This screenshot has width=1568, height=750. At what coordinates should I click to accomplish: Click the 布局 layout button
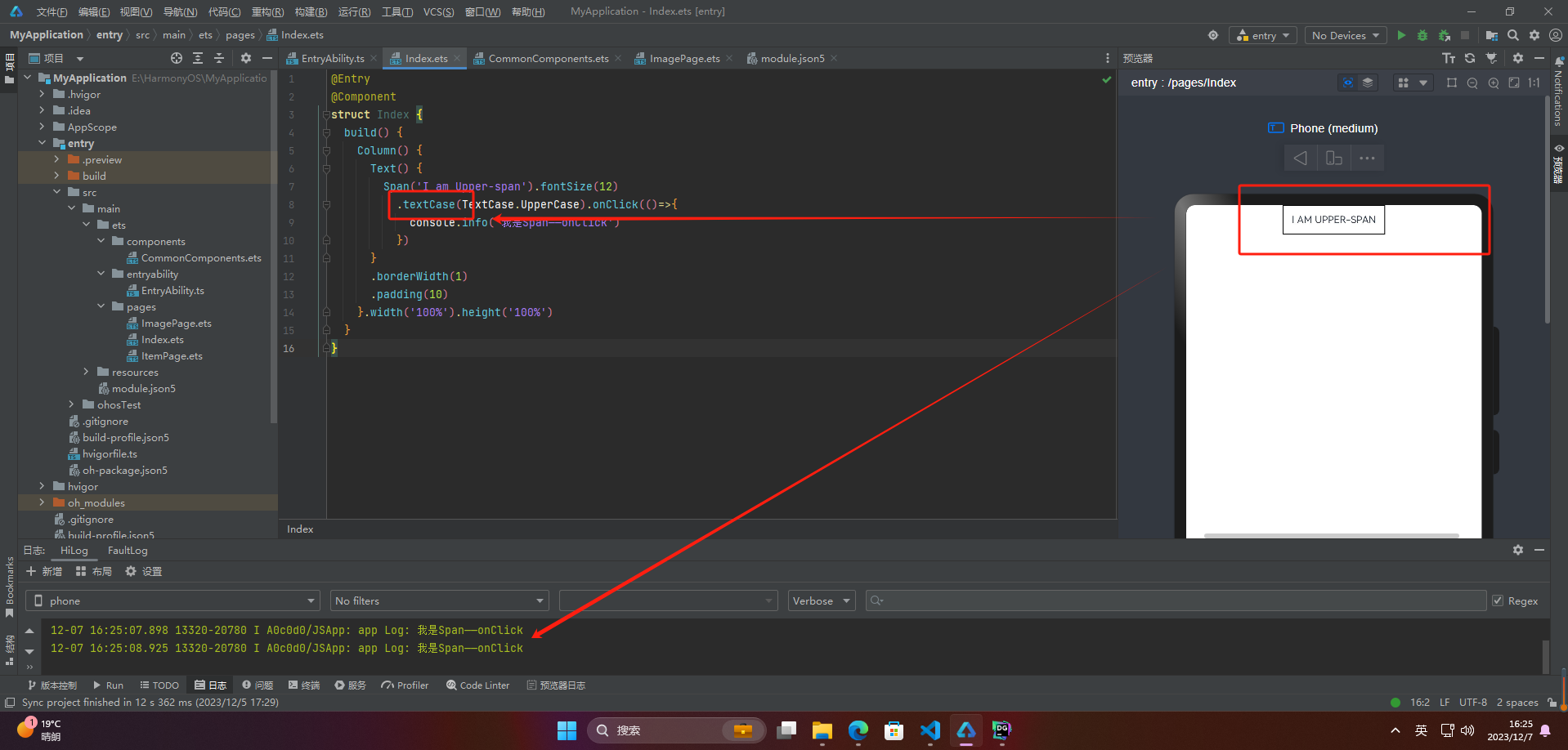point(94,571)
